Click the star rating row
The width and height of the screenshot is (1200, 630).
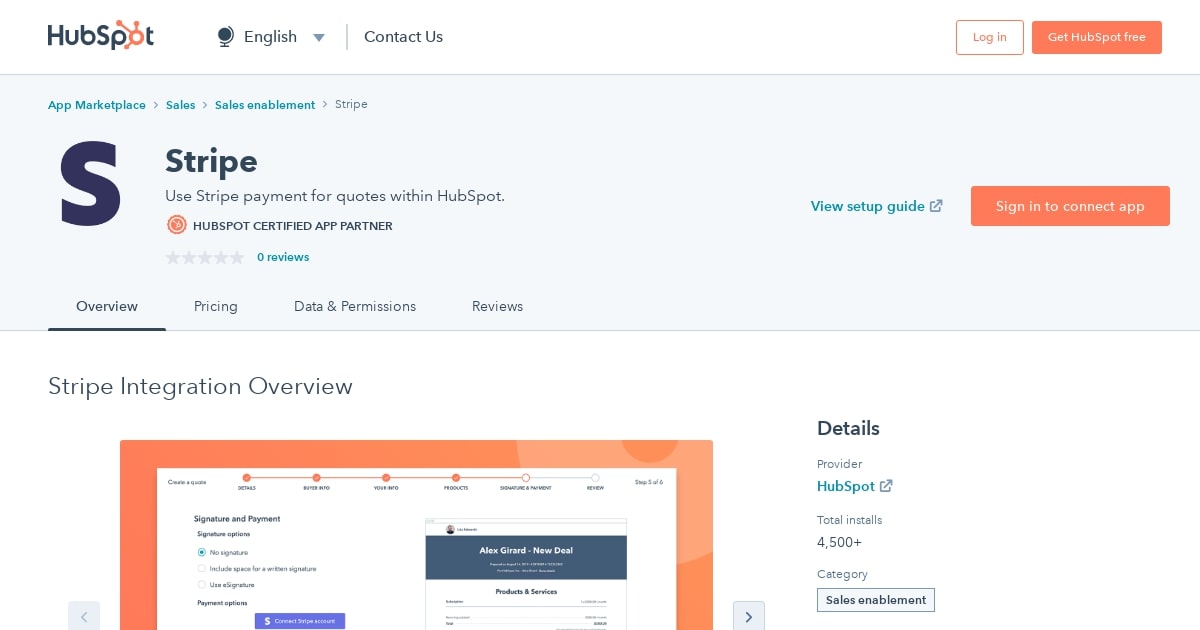tap(205, 257)
